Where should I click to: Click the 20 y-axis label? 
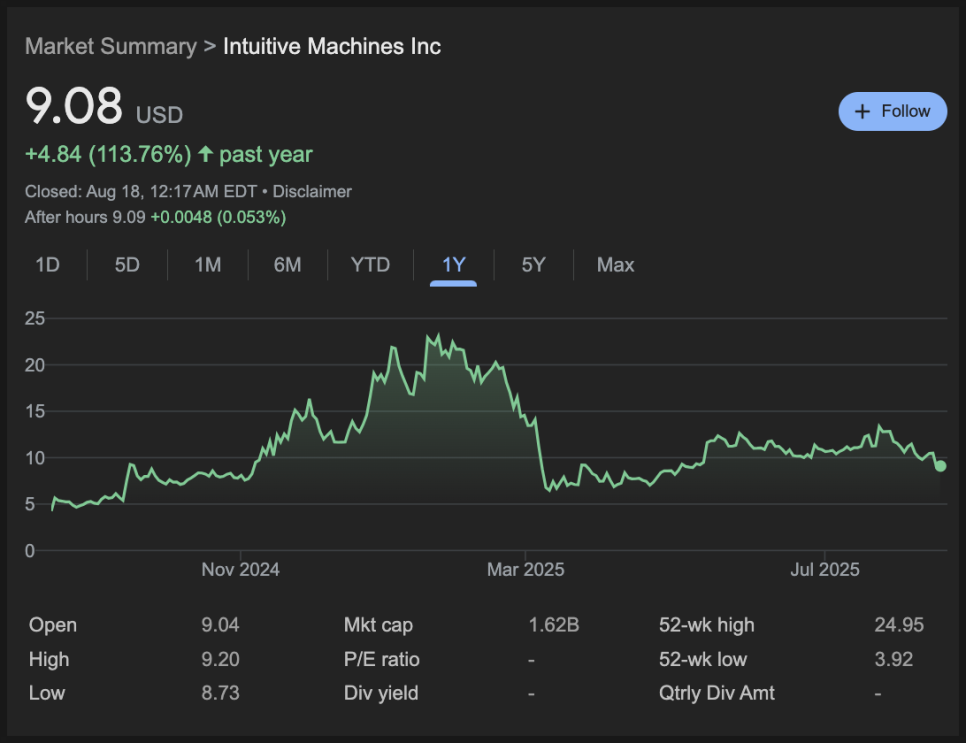35,365
